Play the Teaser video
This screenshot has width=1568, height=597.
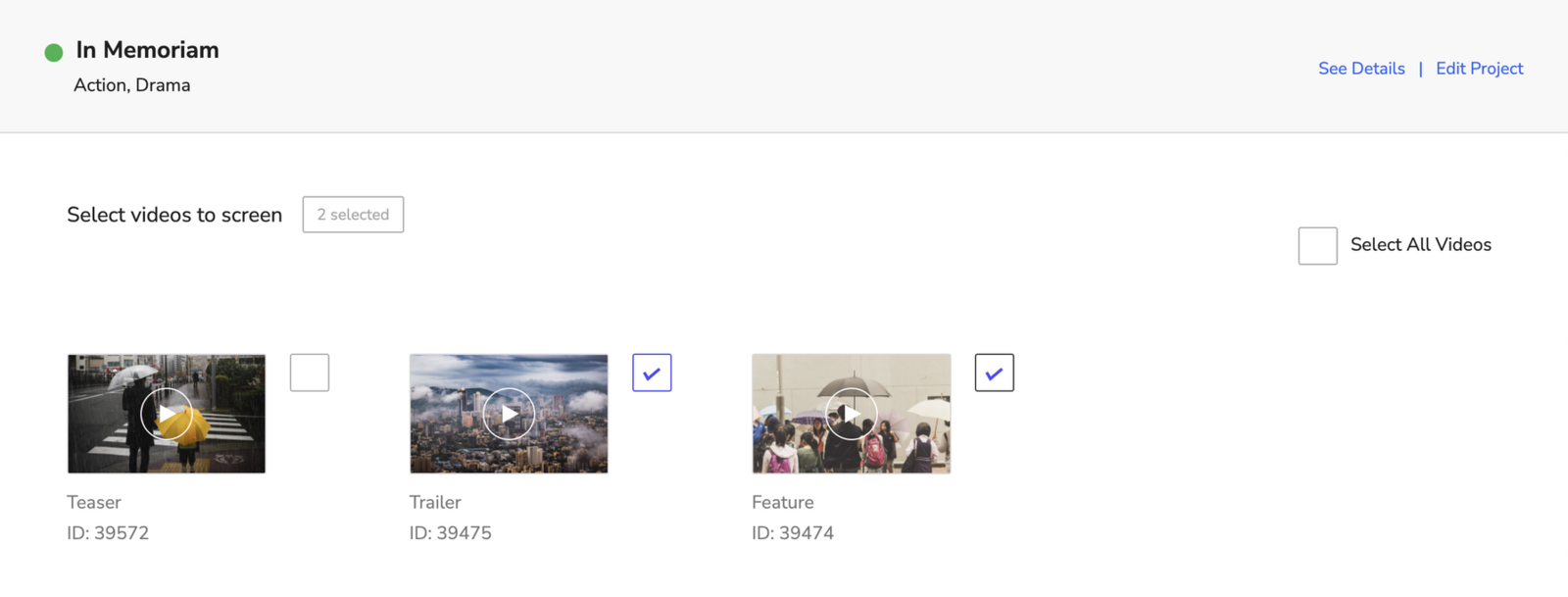pos(167,414)
